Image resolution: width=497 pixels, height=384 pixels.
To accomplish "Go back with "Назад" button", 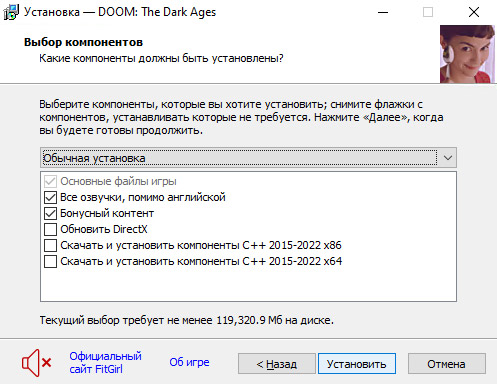I will [x=277, y=364].
